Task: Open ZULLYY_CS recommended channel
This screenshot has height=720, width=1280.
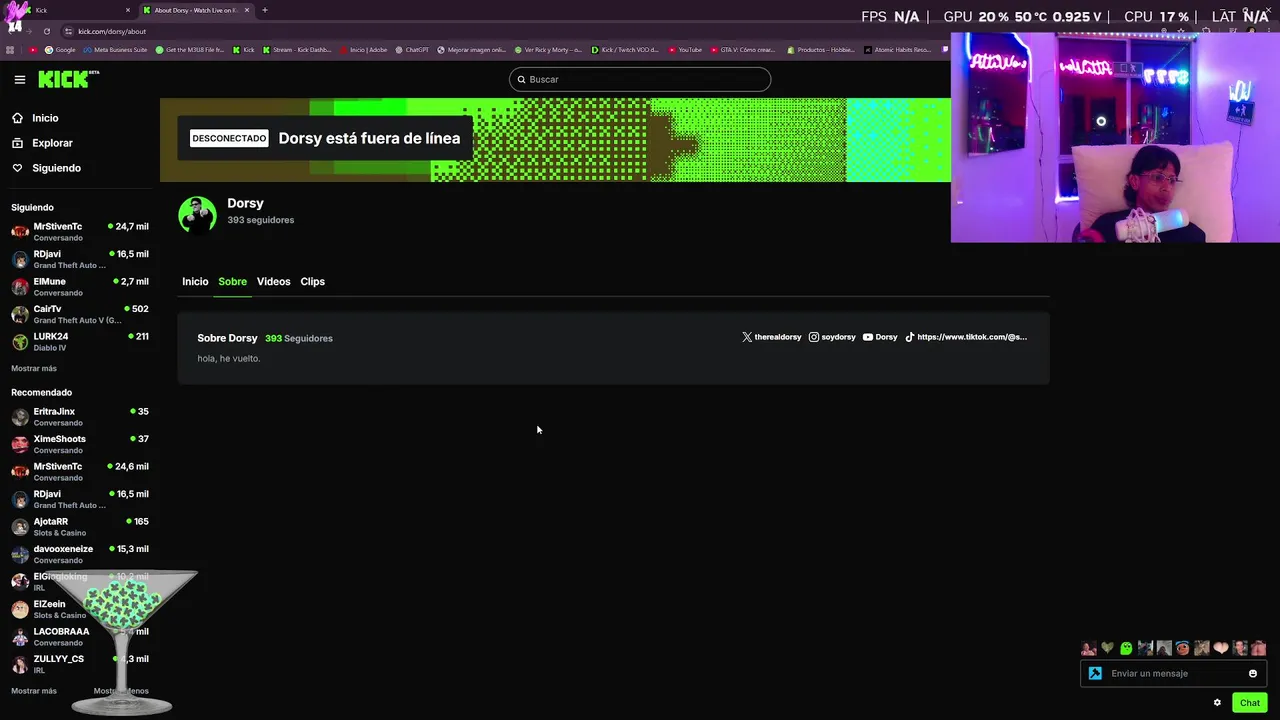Action: tap(80, 664)
